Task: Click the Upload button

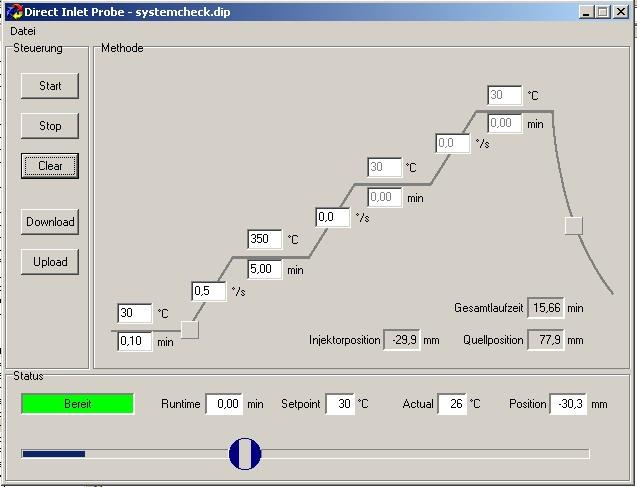Action: 50,262
